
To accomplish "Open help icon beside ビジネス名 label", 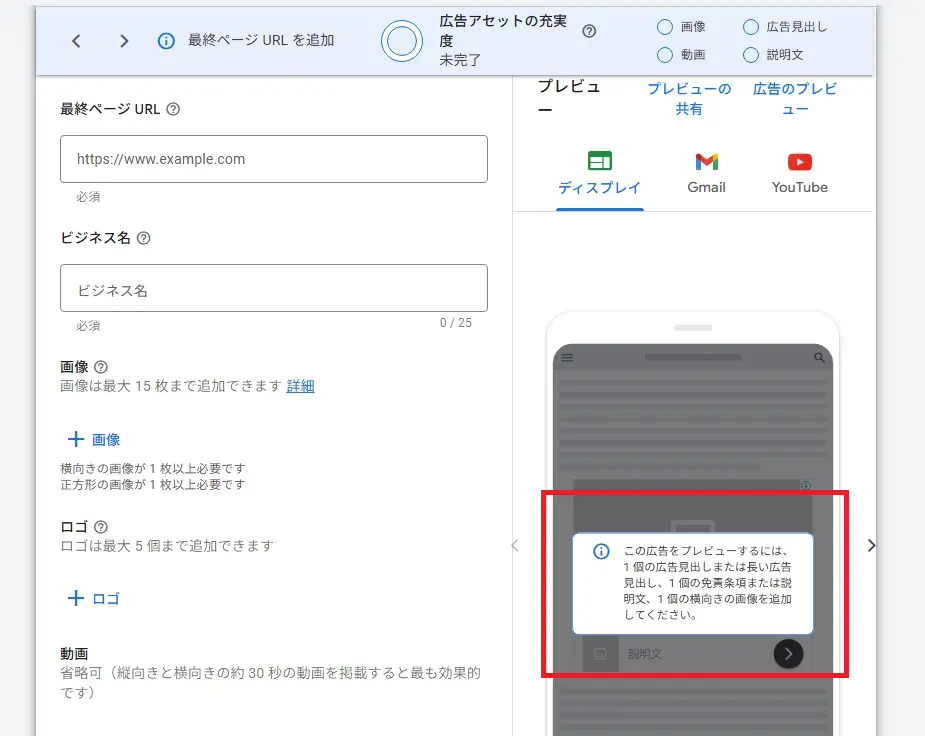I will pyautogui.click(x=143, y=238).
